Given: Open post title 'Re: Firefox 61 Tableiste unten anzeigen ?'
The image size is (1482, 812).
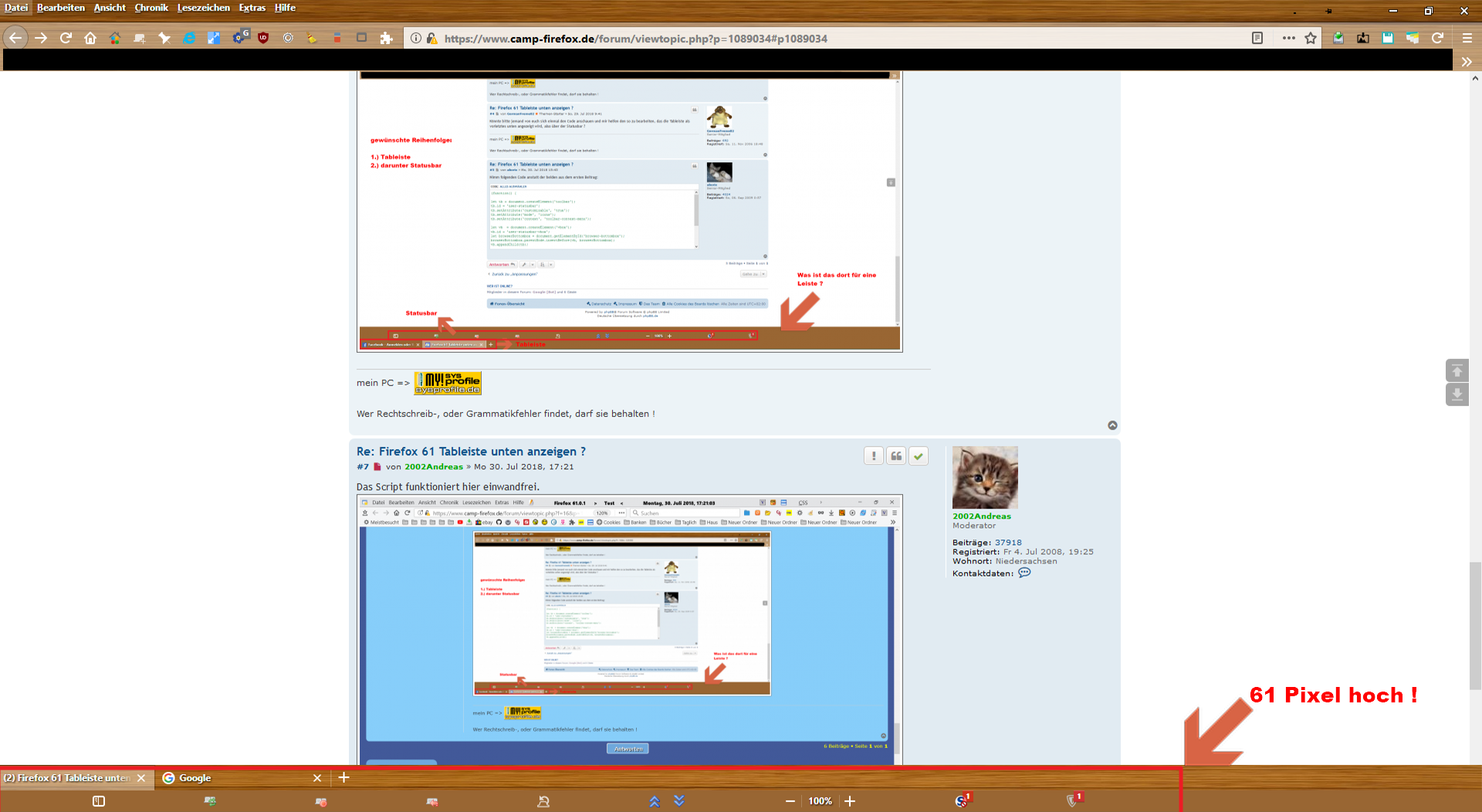Looking at the screenshot, I should [x=471, y=452].
